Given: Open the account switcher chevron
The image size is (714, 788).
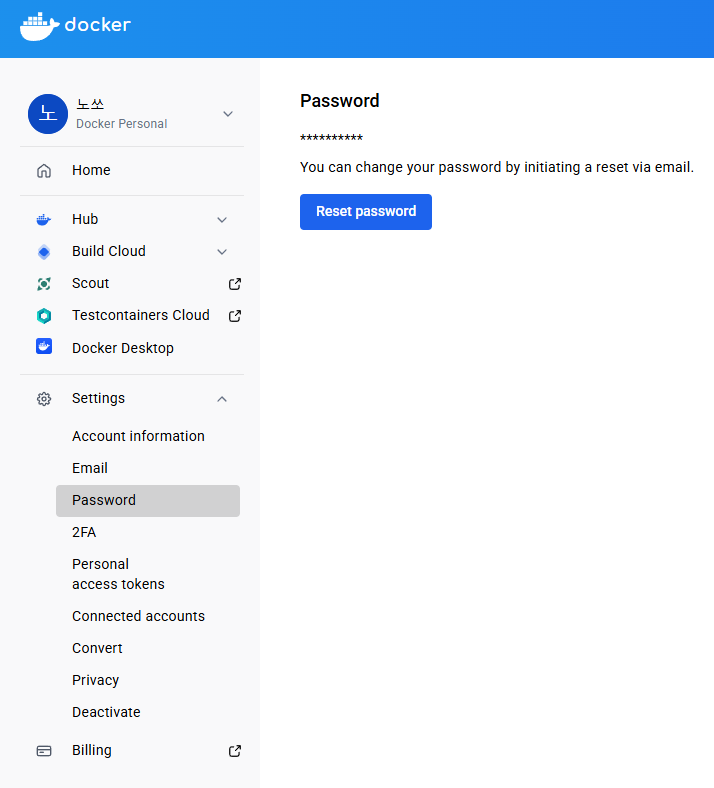Looking at the screenshot, I should pyautogui.click(x=228, y=114).
